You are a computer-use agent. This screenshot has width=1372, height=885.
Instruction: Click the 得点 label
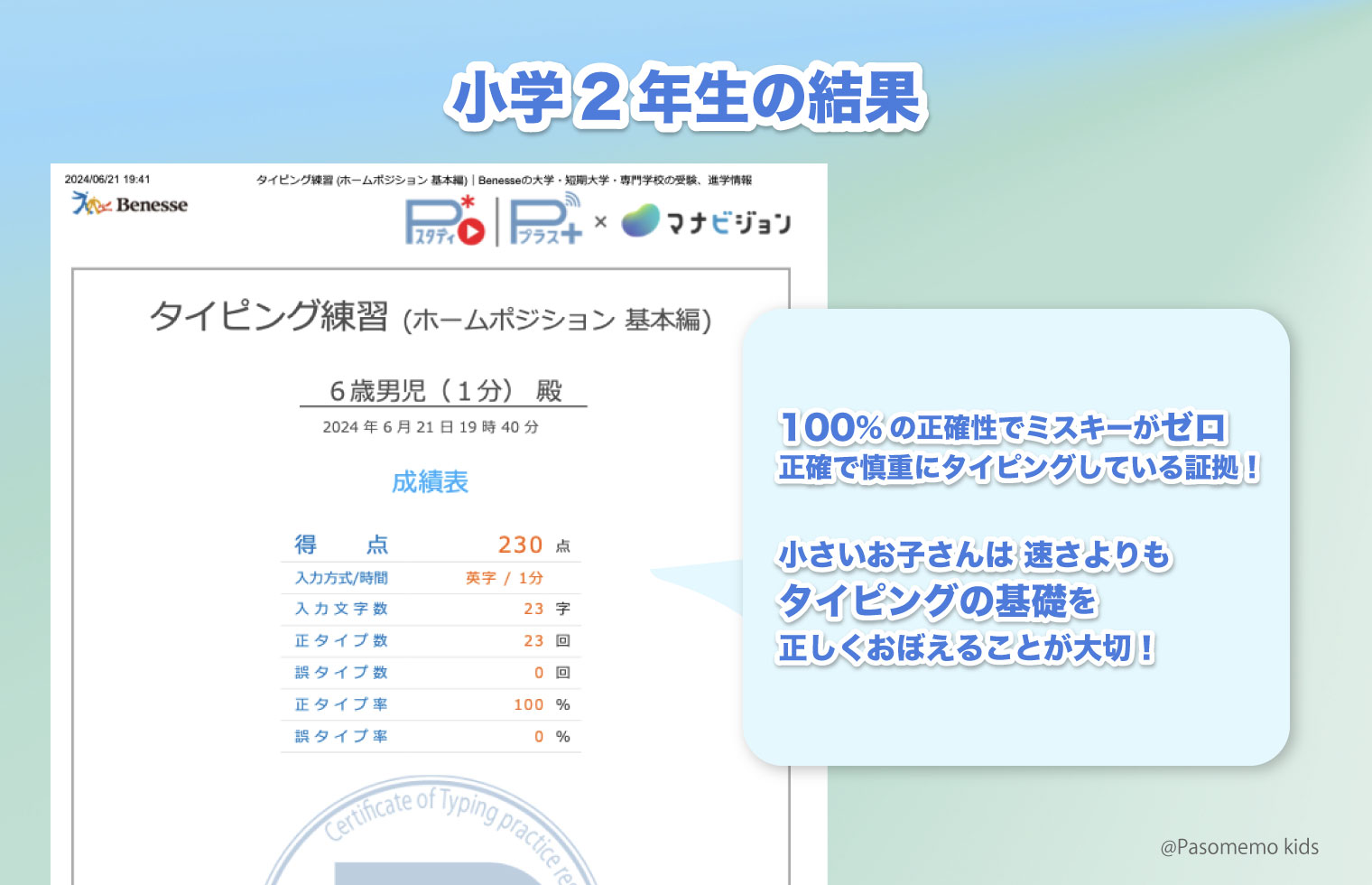coord(341,545)
